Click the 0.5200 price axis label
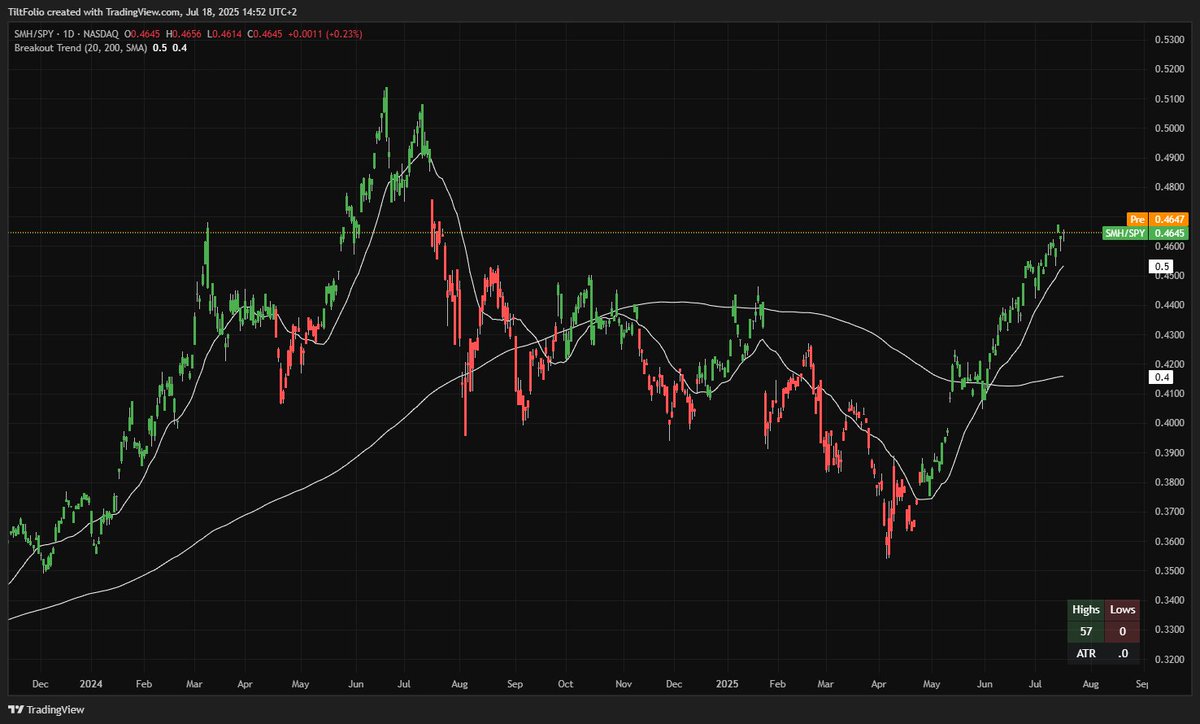 [1169, 69]
